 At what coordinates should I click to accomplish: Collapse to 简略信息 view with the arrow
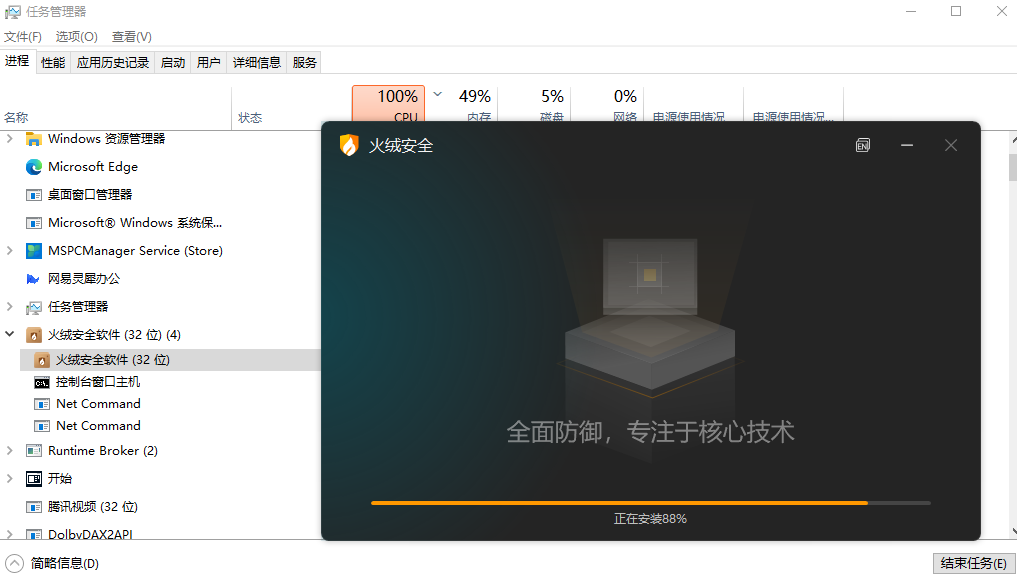pos(14,563)
